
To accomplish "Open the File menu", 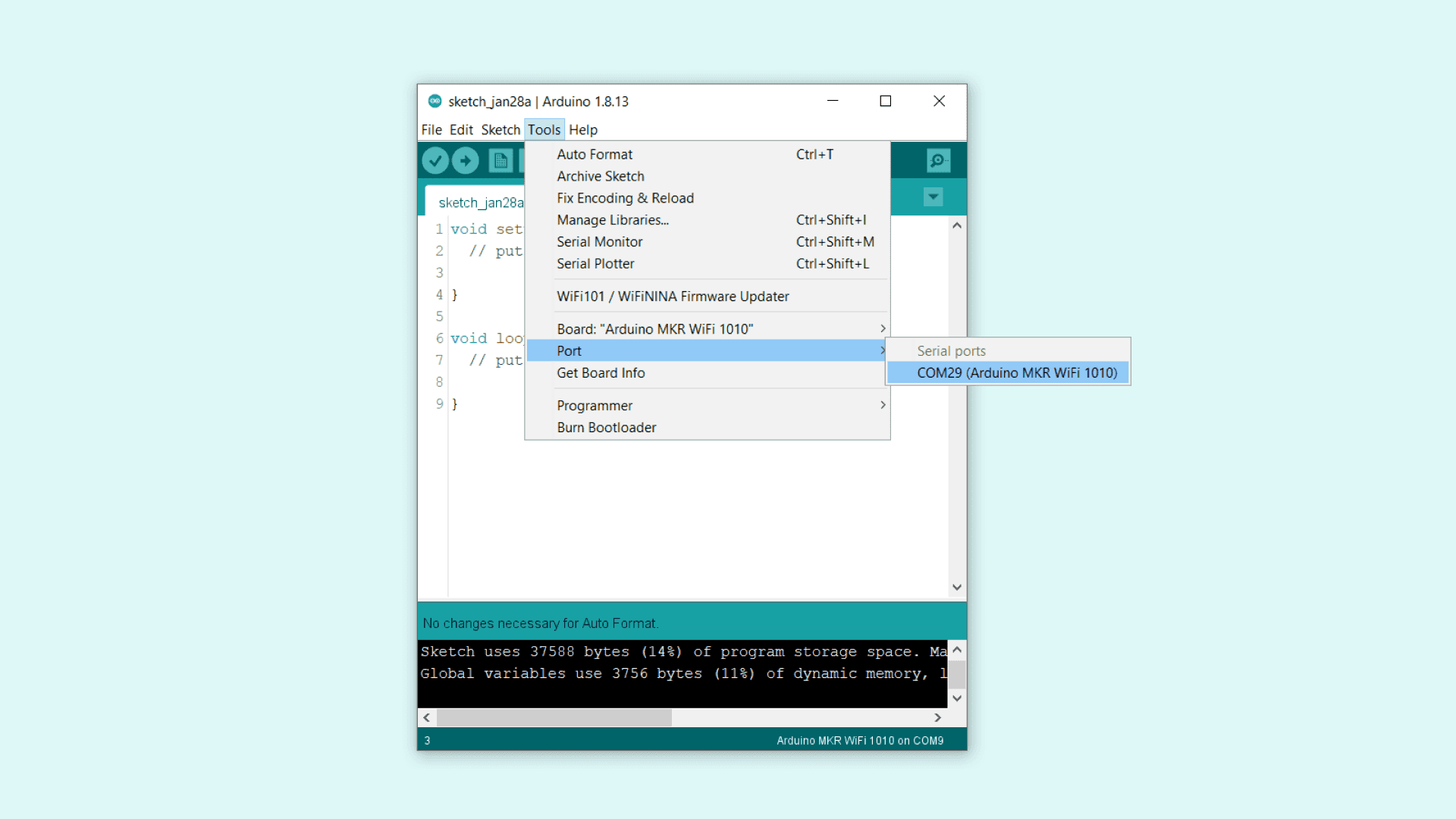I will point(431,130).
